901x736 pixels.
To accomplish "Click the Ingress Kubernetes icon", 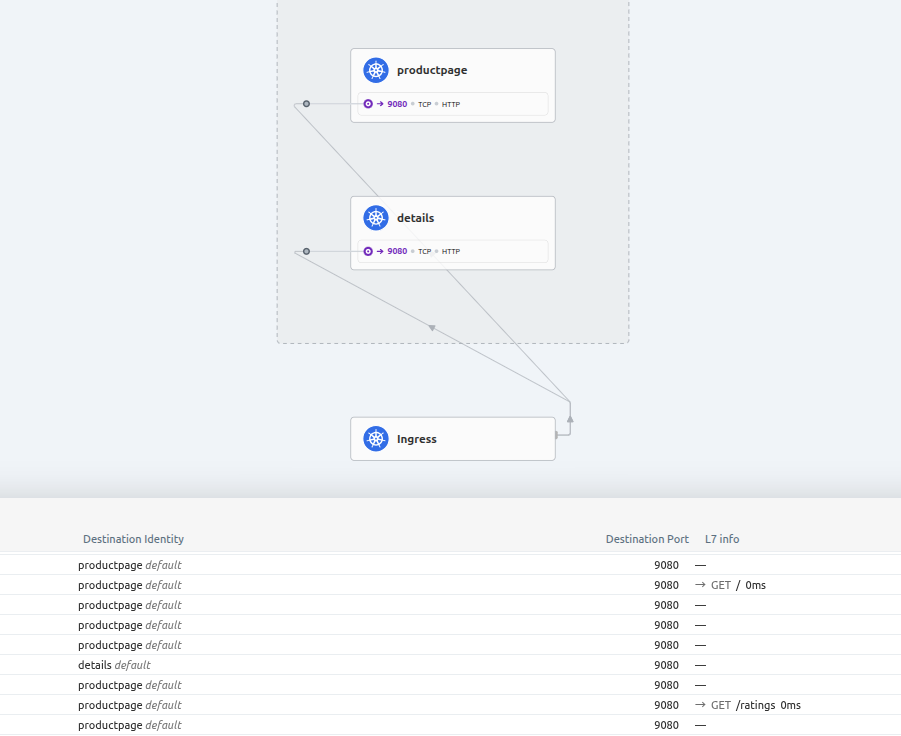I will 376,439.
